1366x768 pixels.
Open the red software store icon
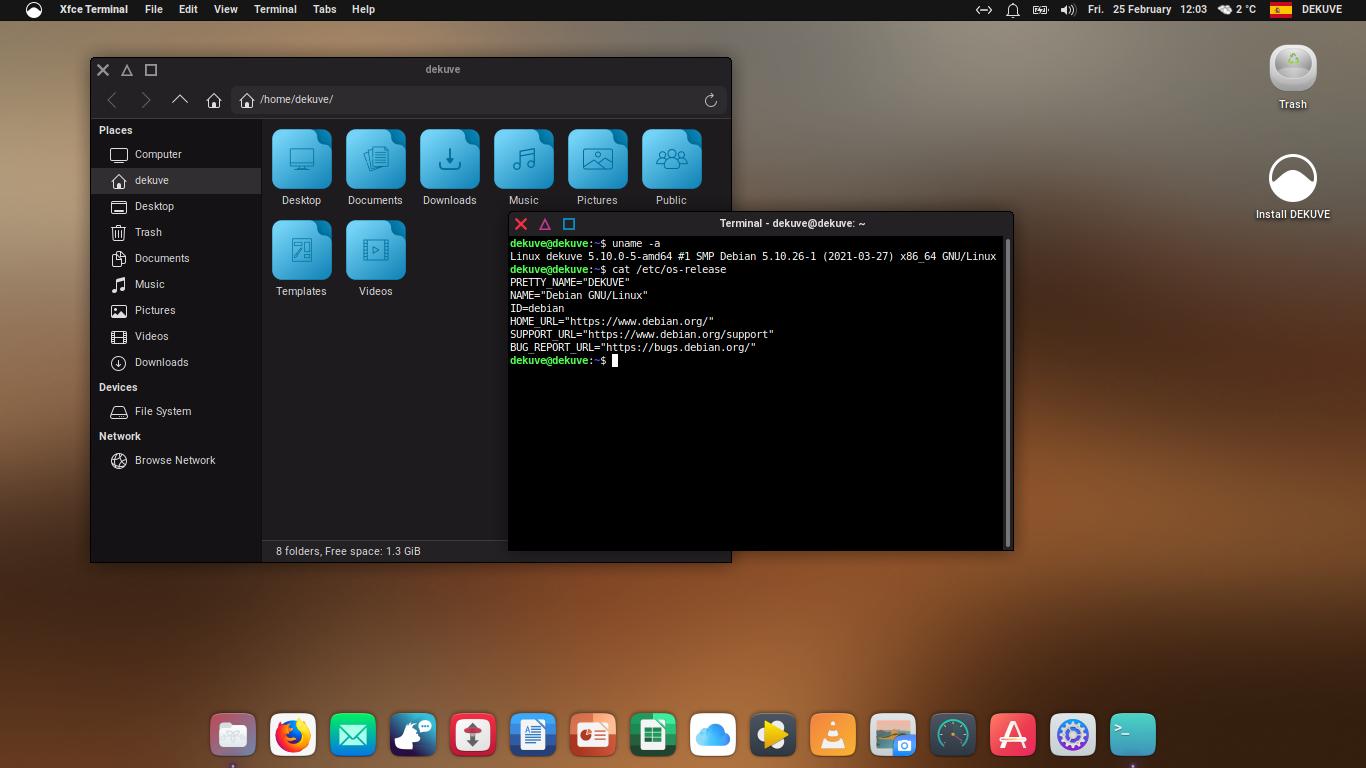pyautogui.click(x=1013, y=736)
